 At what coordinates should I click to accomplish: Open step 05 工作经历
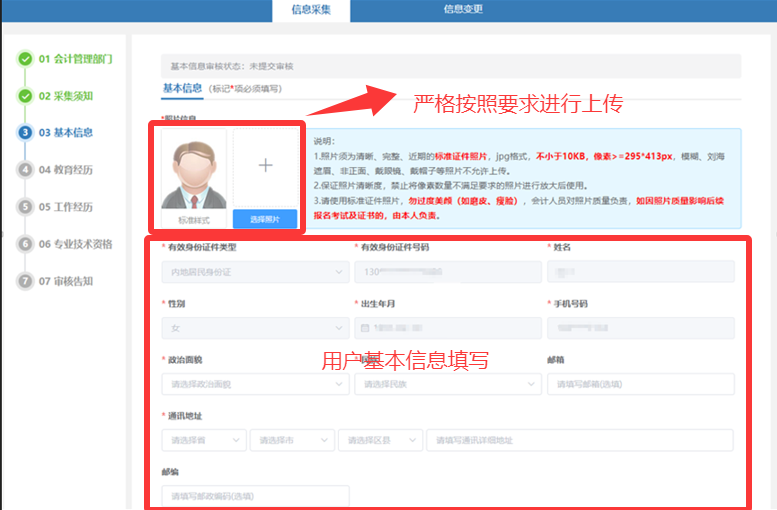point(66,207)
